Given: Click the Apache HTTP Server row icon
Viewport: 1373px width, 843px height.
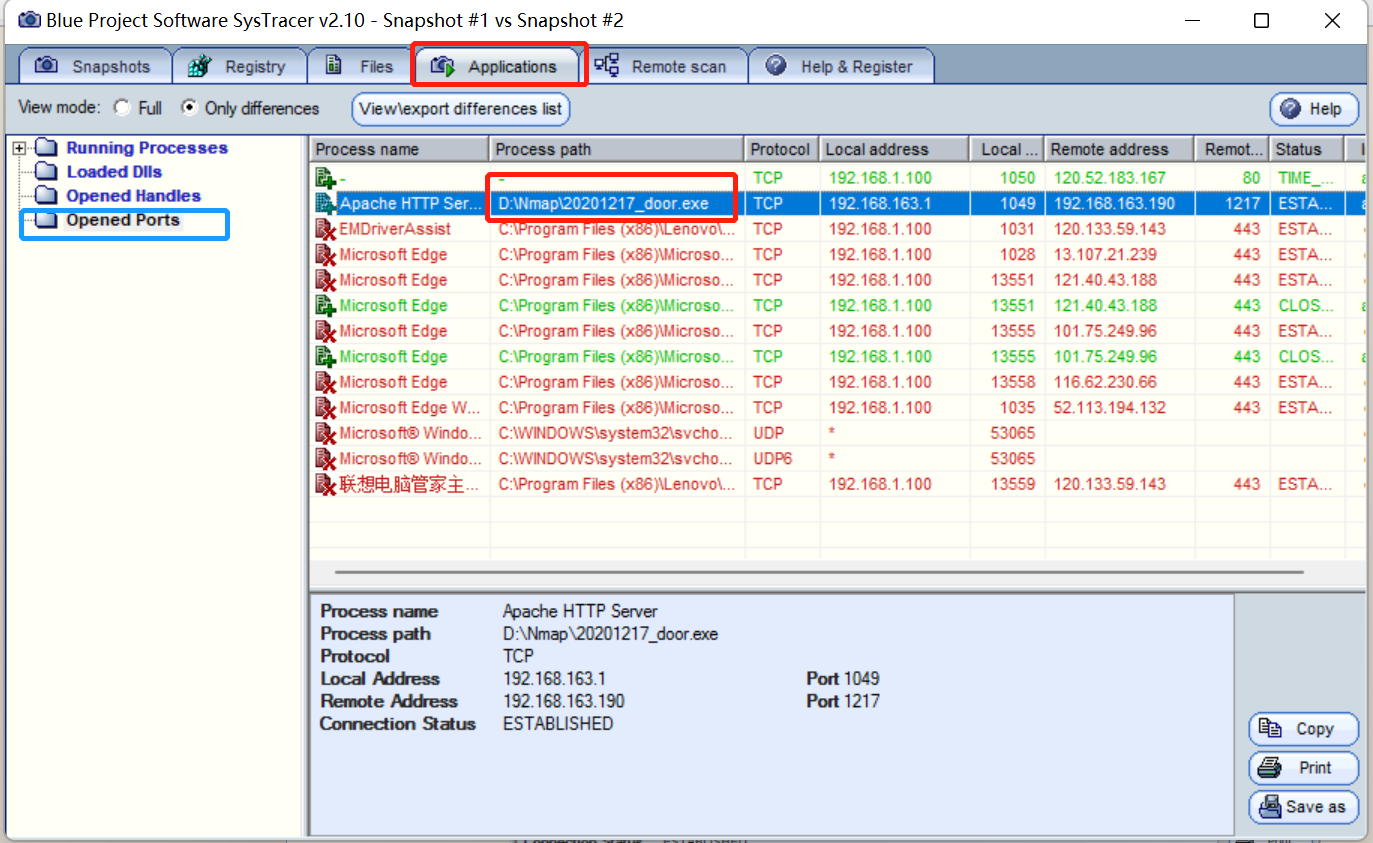Looking at the screenshot, I should pos(325,203).
